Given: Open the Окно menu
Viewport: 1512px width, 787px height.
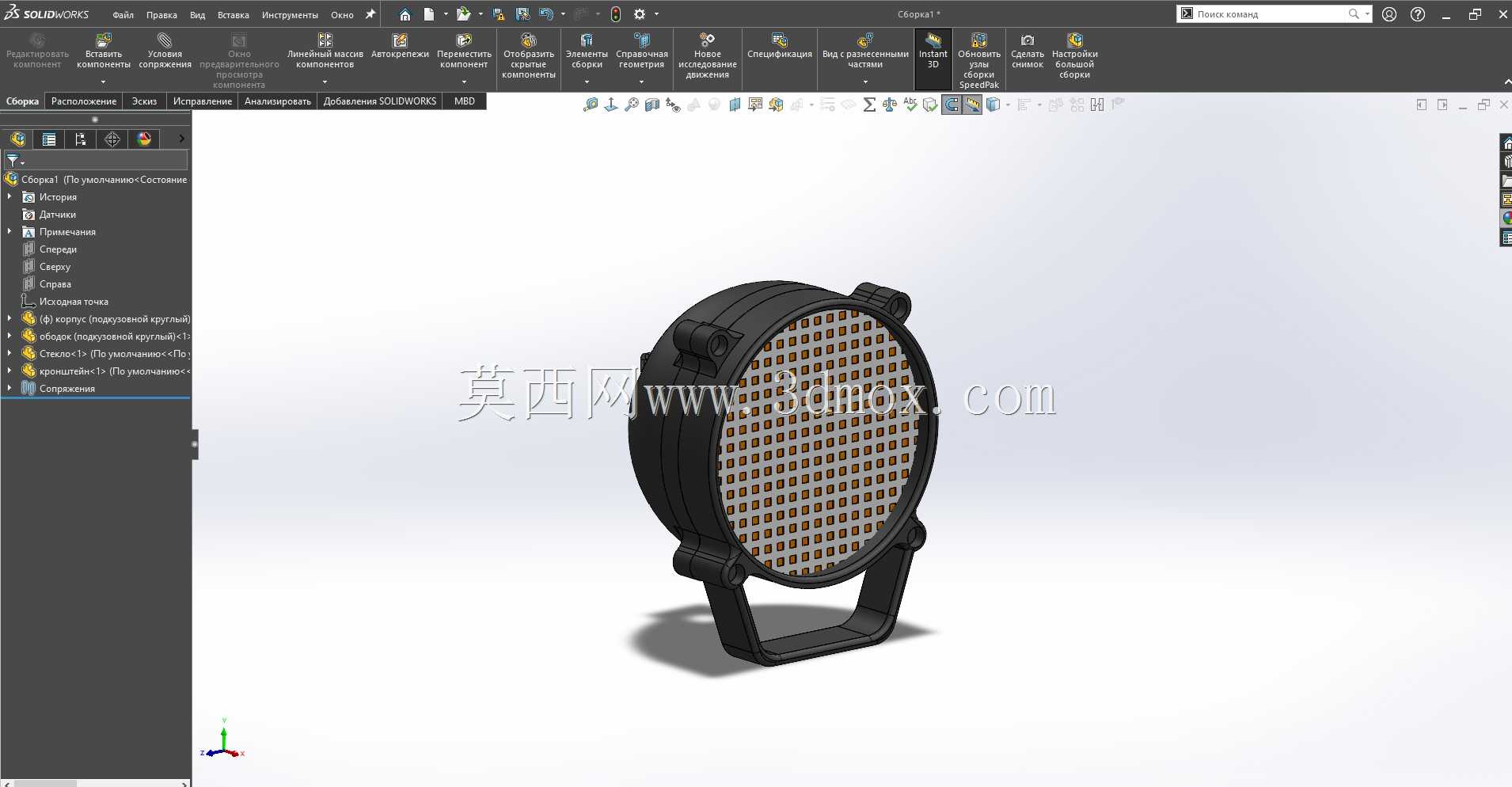Looking at the screenshot, I should tap(342, 15).
